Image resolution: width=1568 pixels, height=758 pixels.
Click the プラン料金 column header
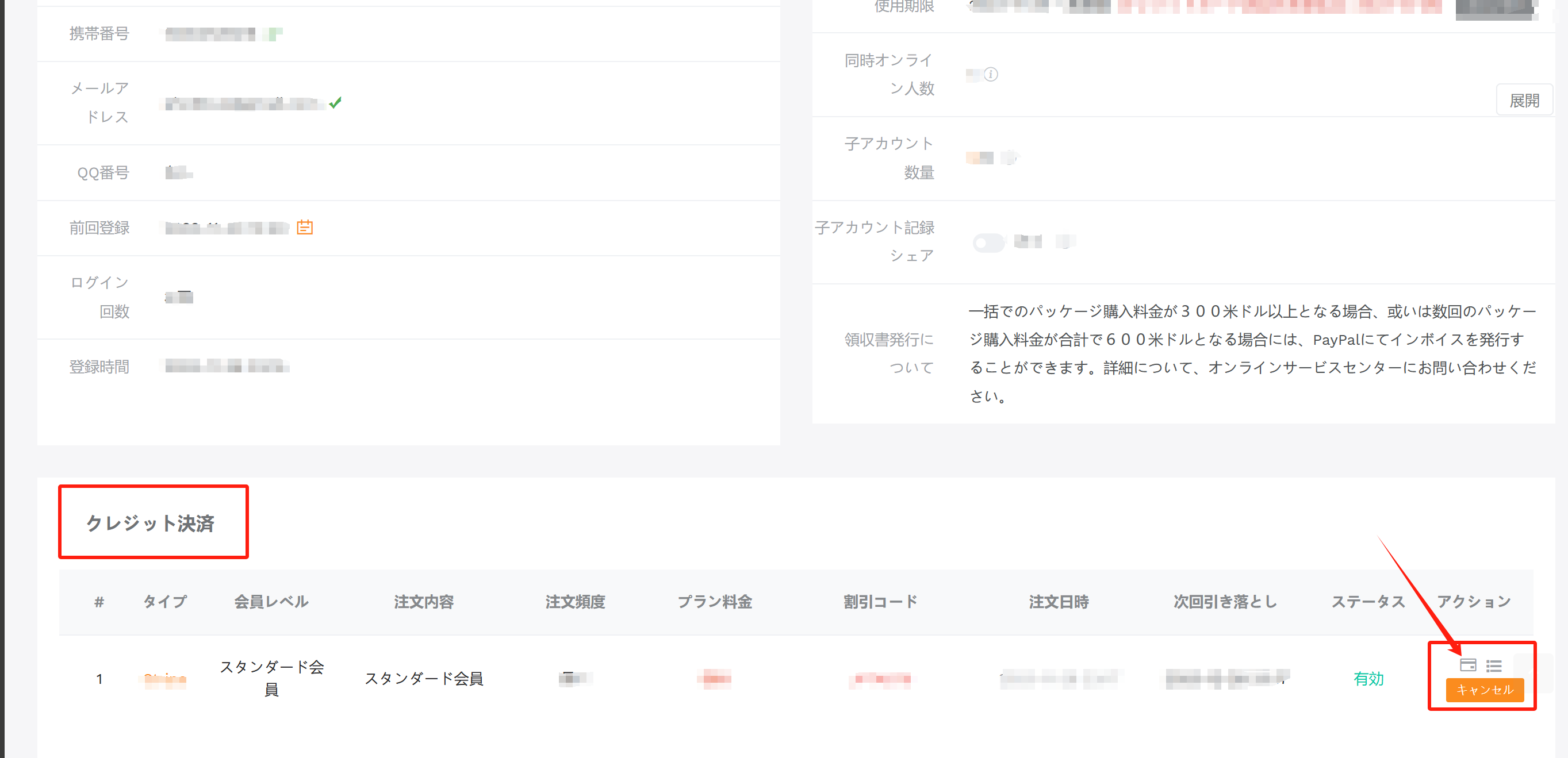pos(715,602)
